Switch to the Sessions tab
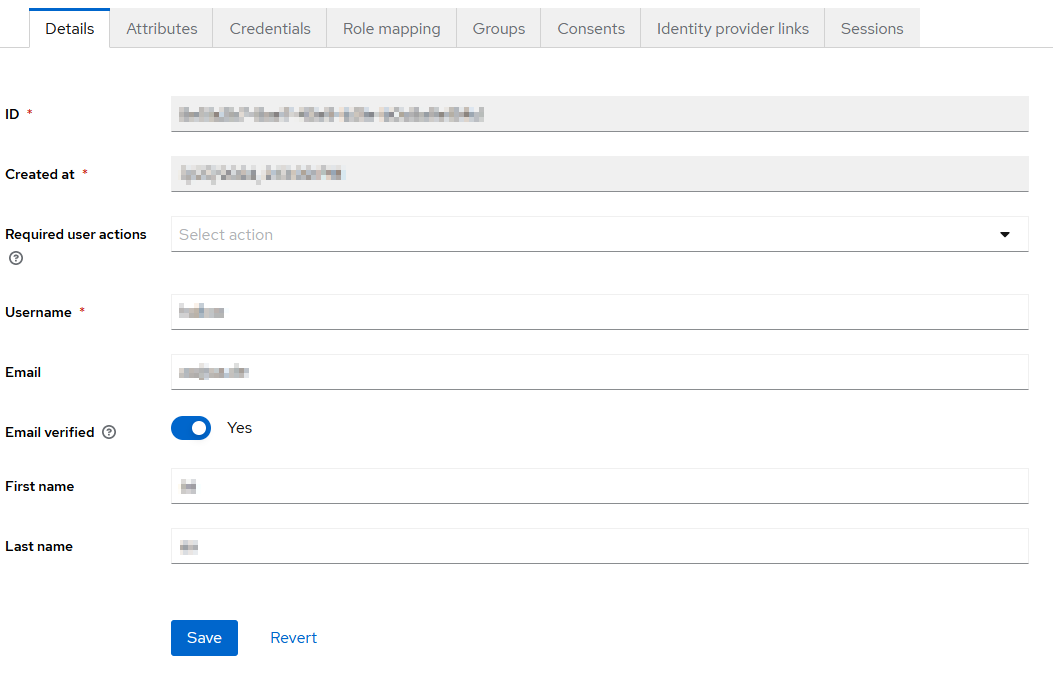This screenshot has height=679, width=1053. pyautogui.click(x=871, y=29)
